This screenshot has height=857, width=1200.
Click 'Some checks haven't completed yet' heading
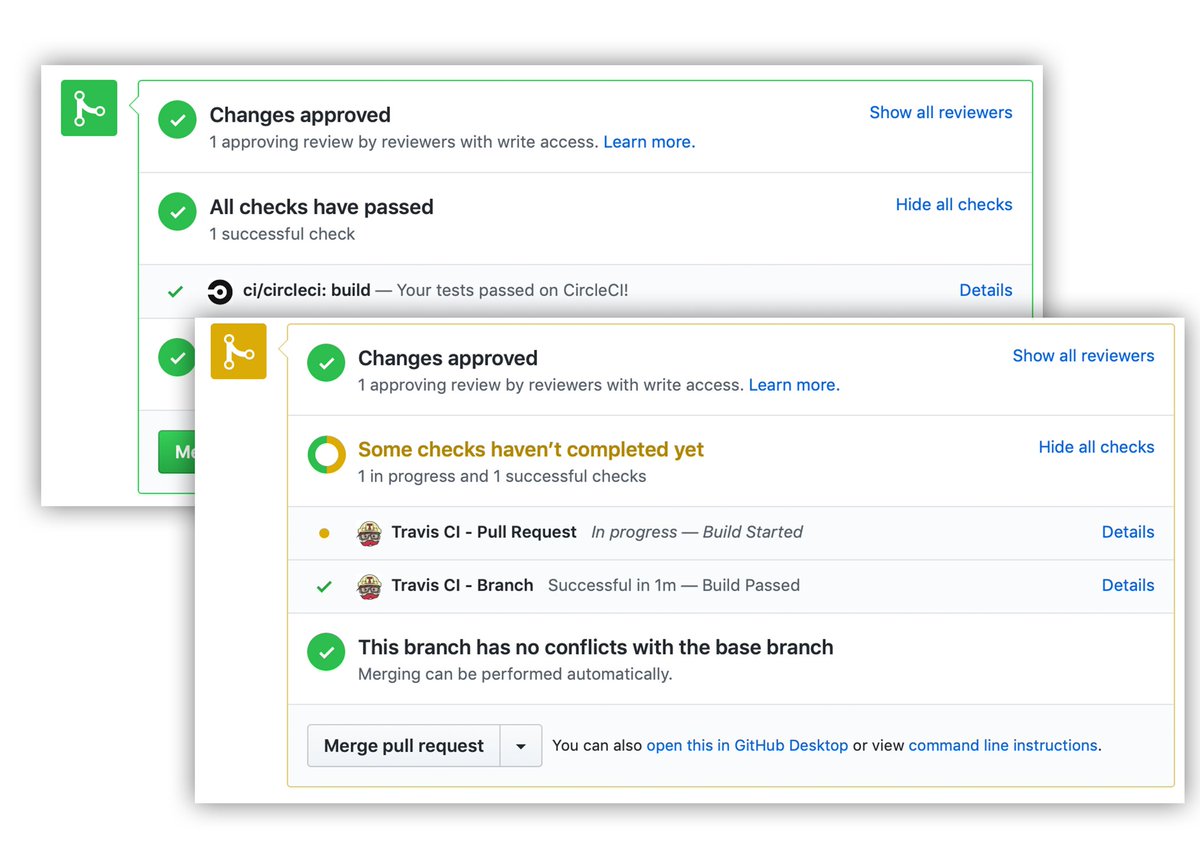point(531,449)
